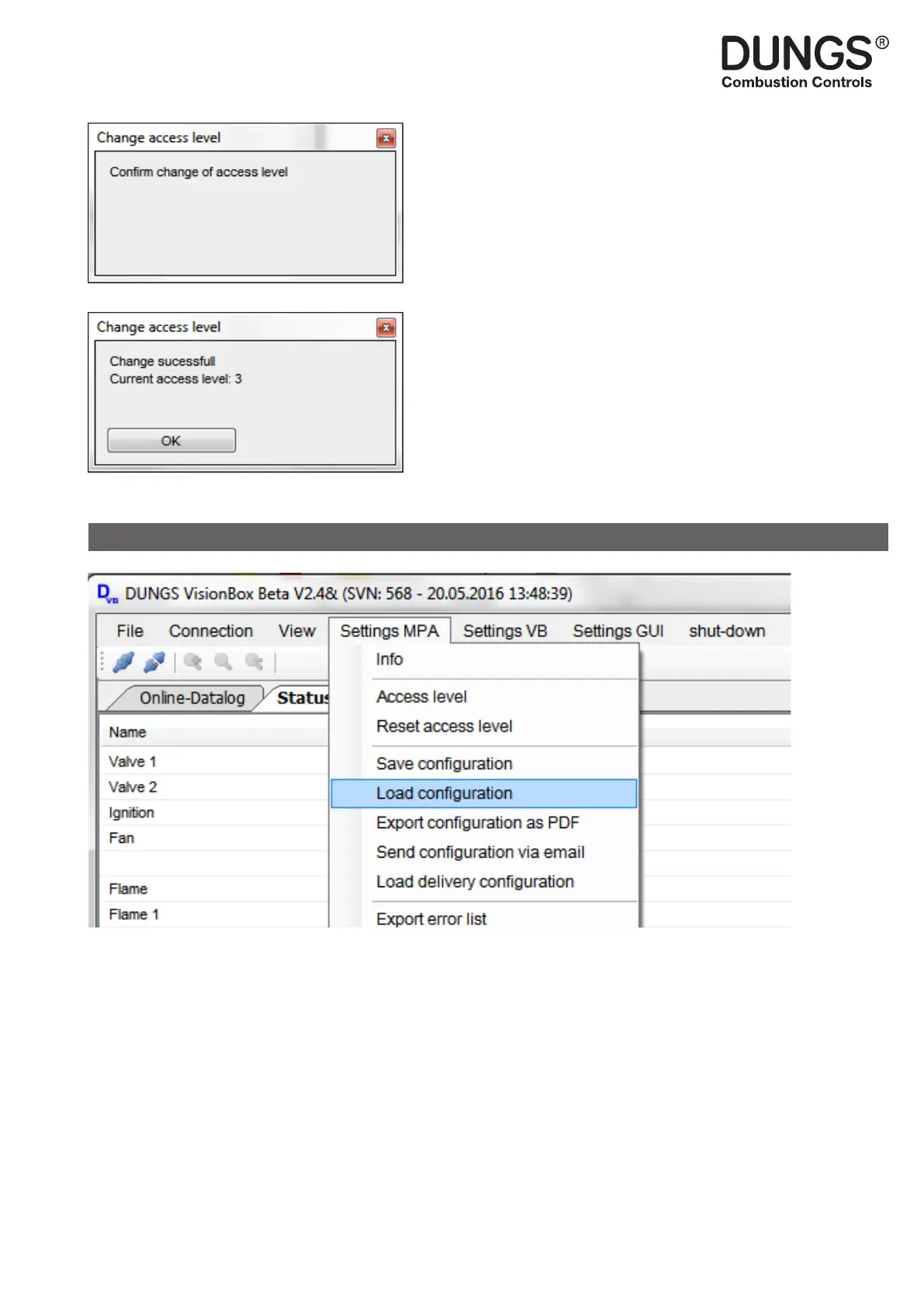Image resolution: width=924 pixels, height=1307 pixels.
Task: Select the Flame row
Action: pos(214,889)
